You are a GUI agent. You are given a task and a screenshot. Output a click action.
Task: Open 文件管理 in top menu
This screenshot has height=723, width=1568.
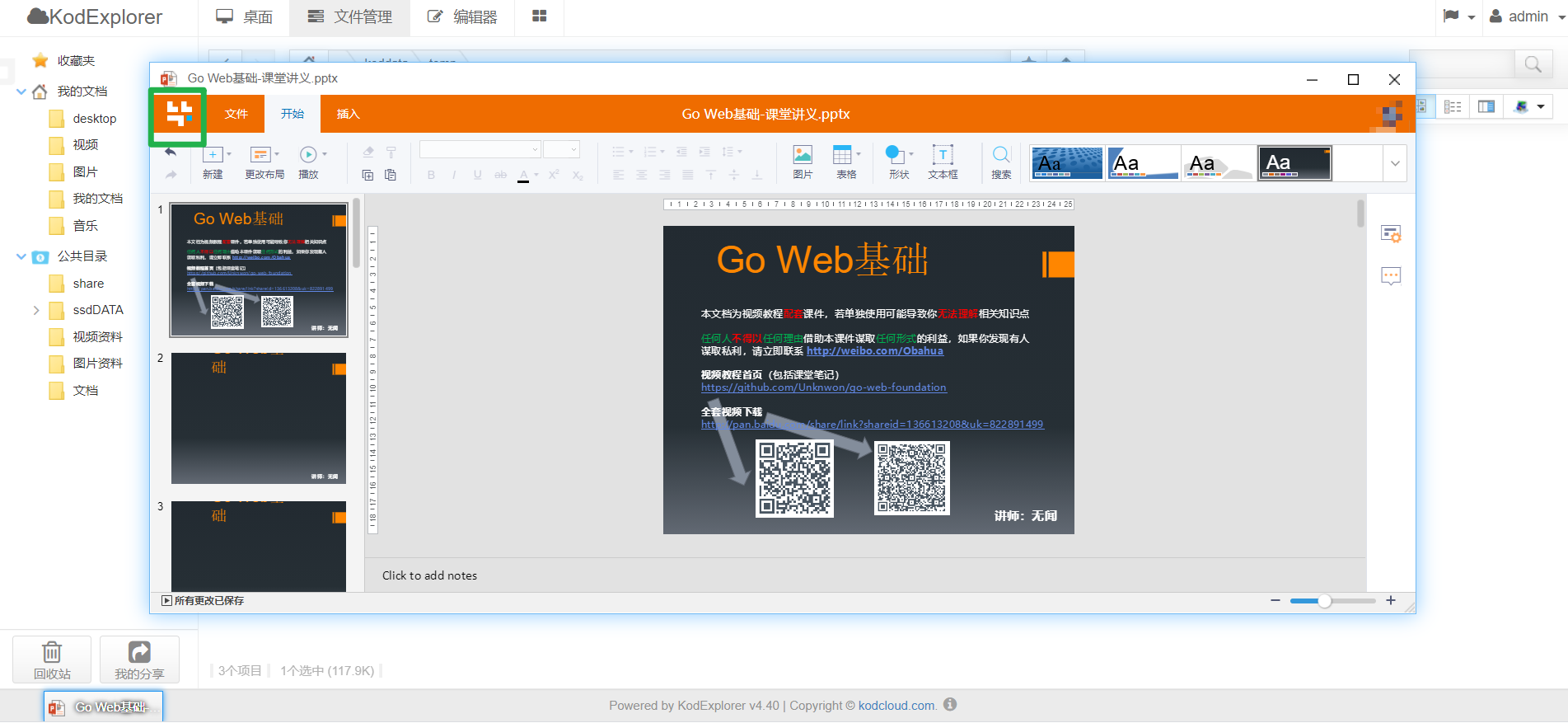tap(349, 16)
